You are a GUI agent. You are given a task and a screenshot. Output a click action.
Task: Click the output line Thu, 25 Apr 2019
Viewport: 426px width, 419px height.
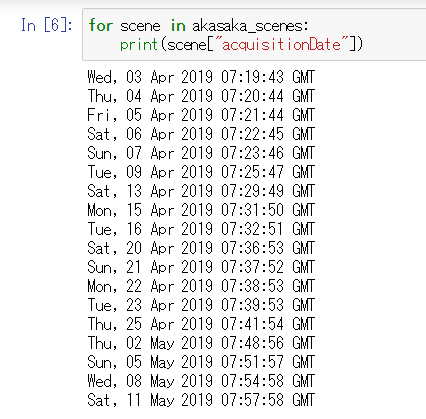coord(201,324)
